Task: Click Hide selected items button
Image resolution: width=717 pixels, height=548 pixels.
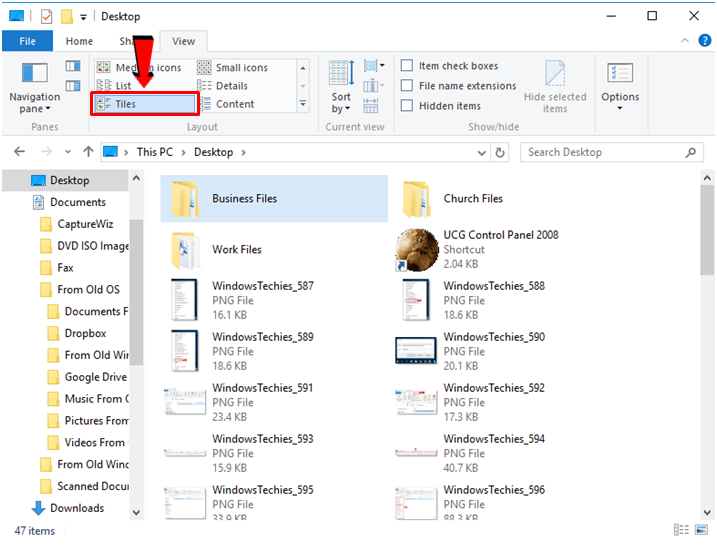Action: pos(555,87)
